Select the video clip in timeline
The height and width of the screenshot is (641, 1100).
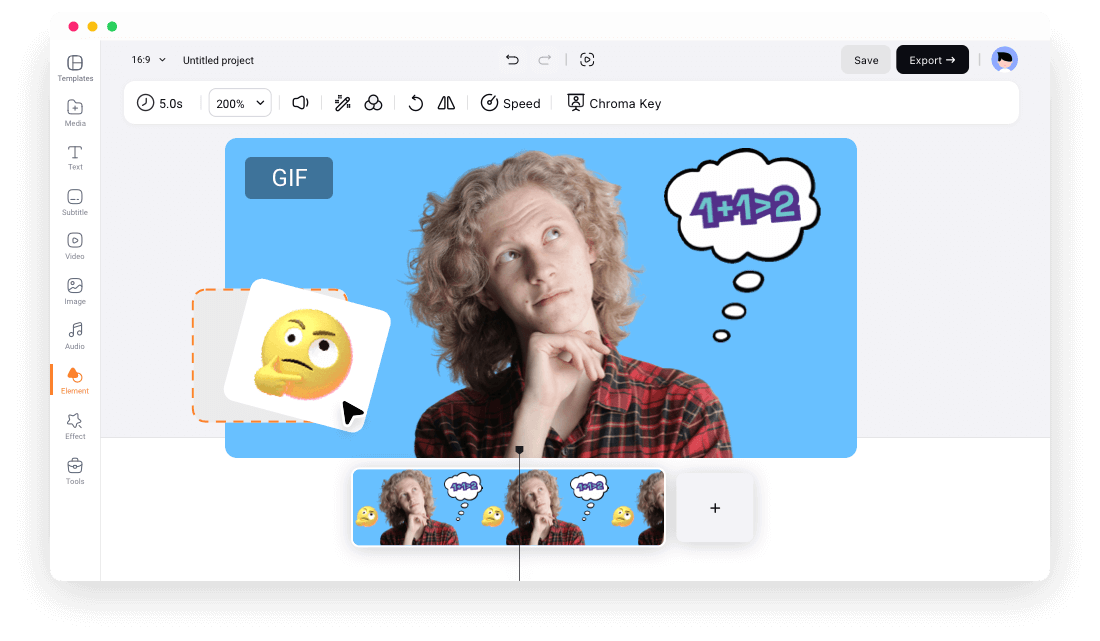point(508,507)
